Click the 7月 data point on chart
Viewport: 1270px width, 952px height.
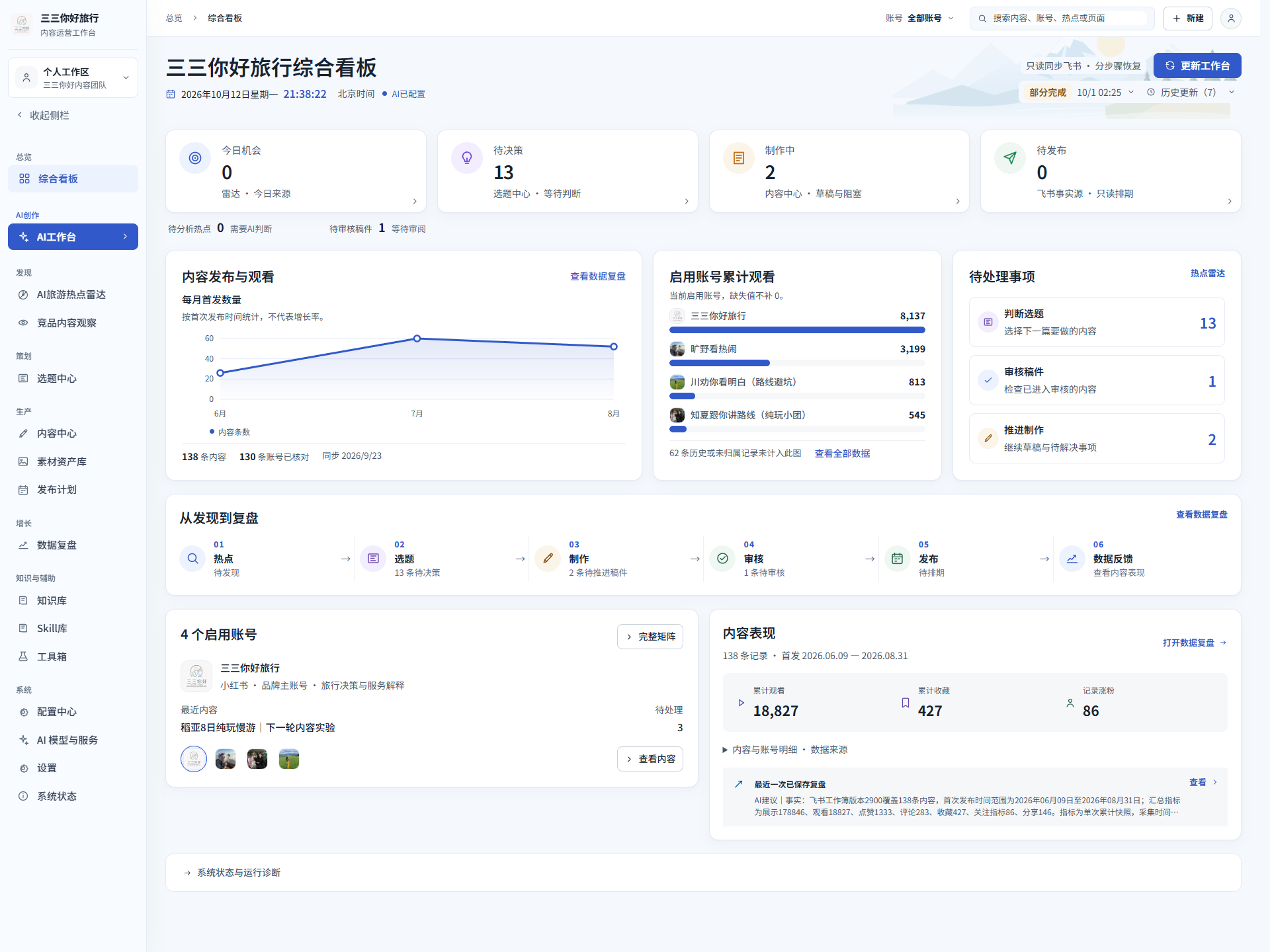point(417,338)
